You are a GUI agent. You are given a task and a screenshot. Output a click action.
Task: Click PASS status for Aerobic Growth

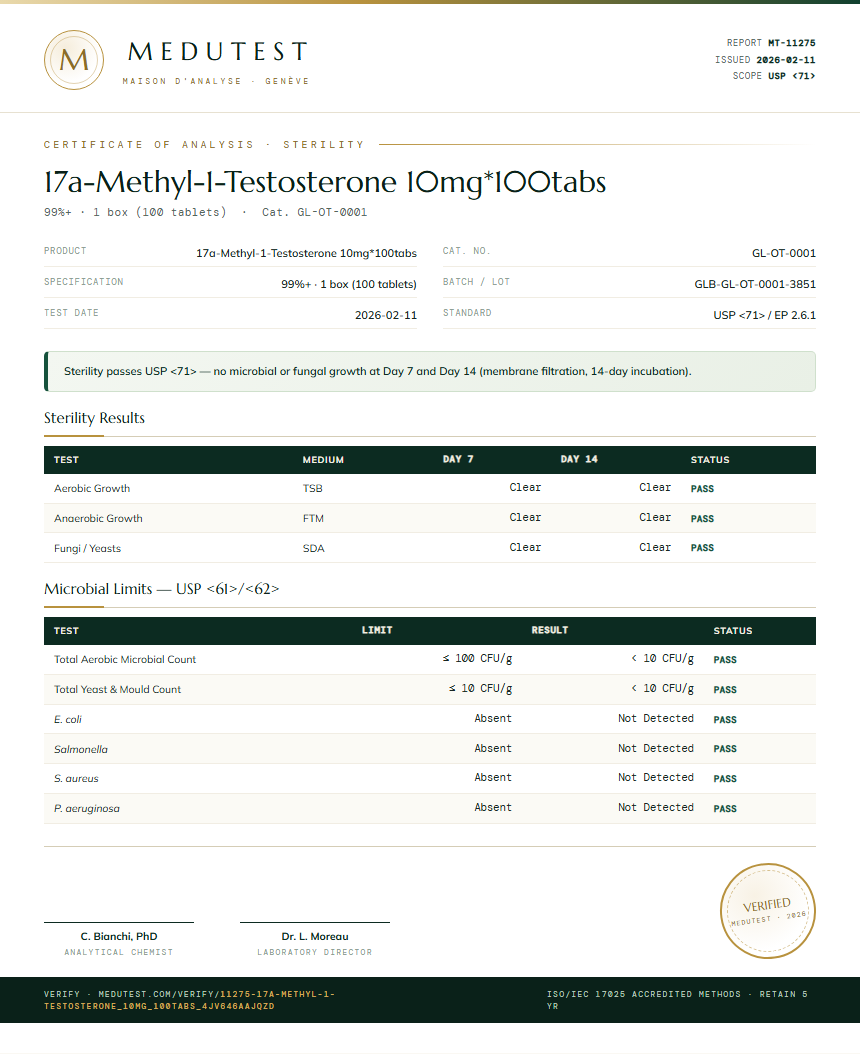coord(702,489)
